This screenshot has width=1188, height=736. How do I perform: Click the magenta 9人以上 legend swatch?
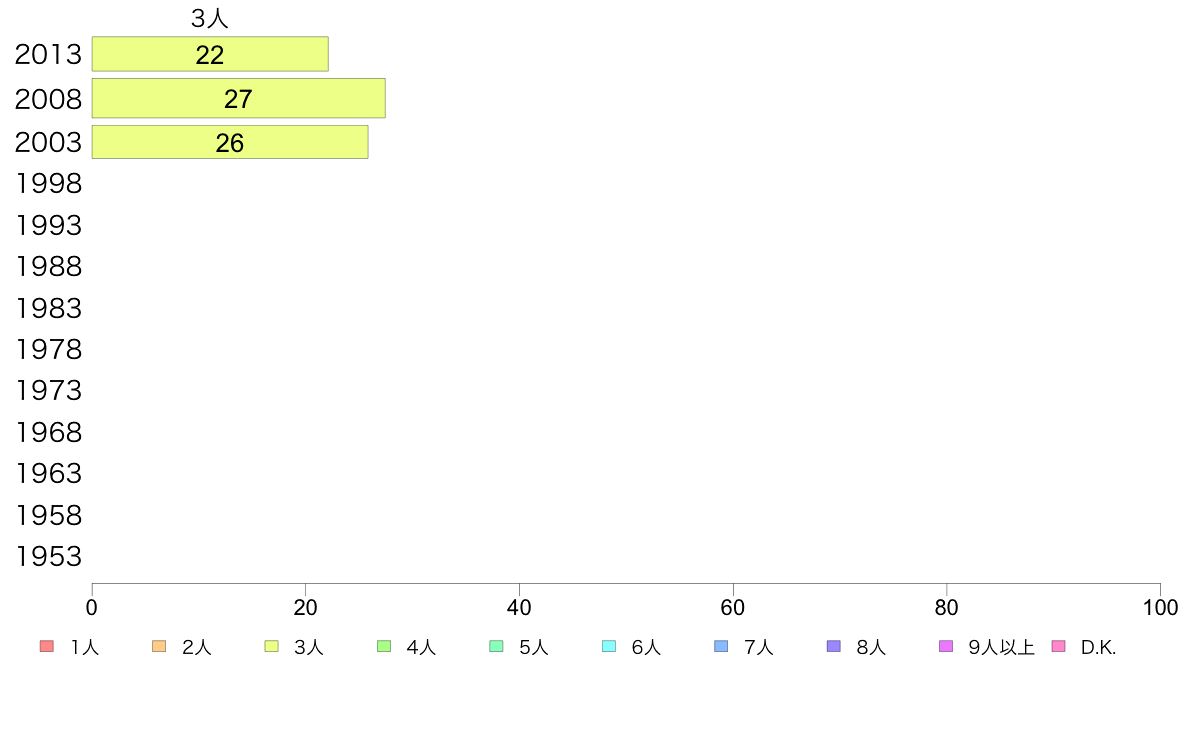coord(946,647)
